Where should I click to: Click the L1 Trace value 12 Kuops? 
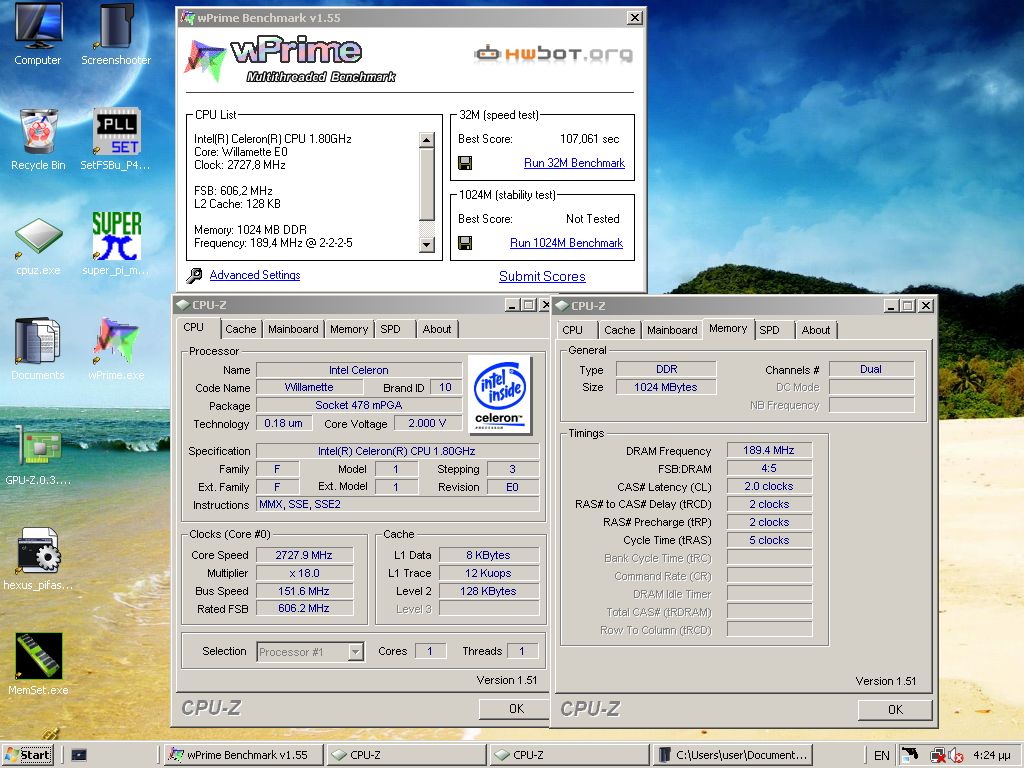click(489, 573)
